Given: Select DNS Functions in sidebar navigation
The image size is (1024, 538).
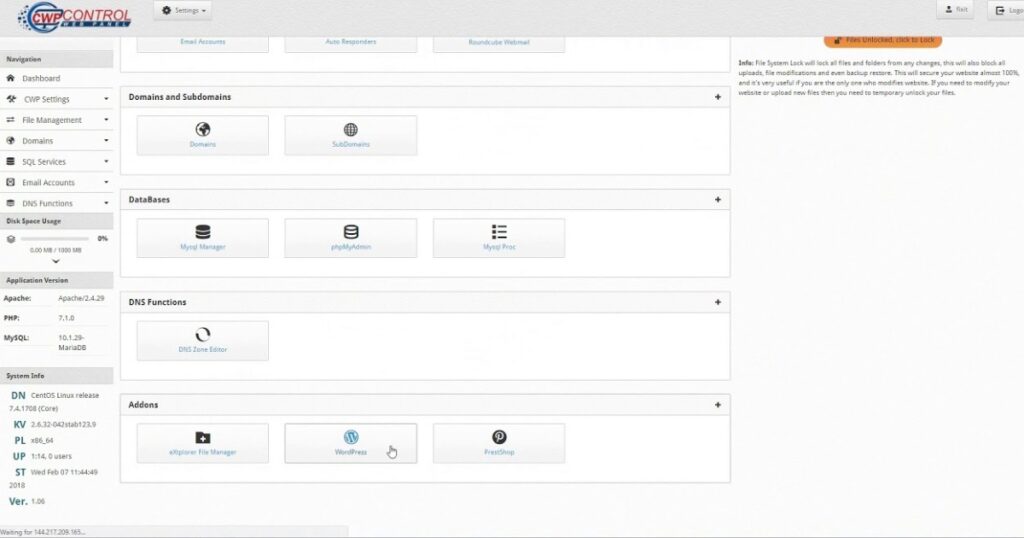Looking at the screenshot, I should (48, 204).
